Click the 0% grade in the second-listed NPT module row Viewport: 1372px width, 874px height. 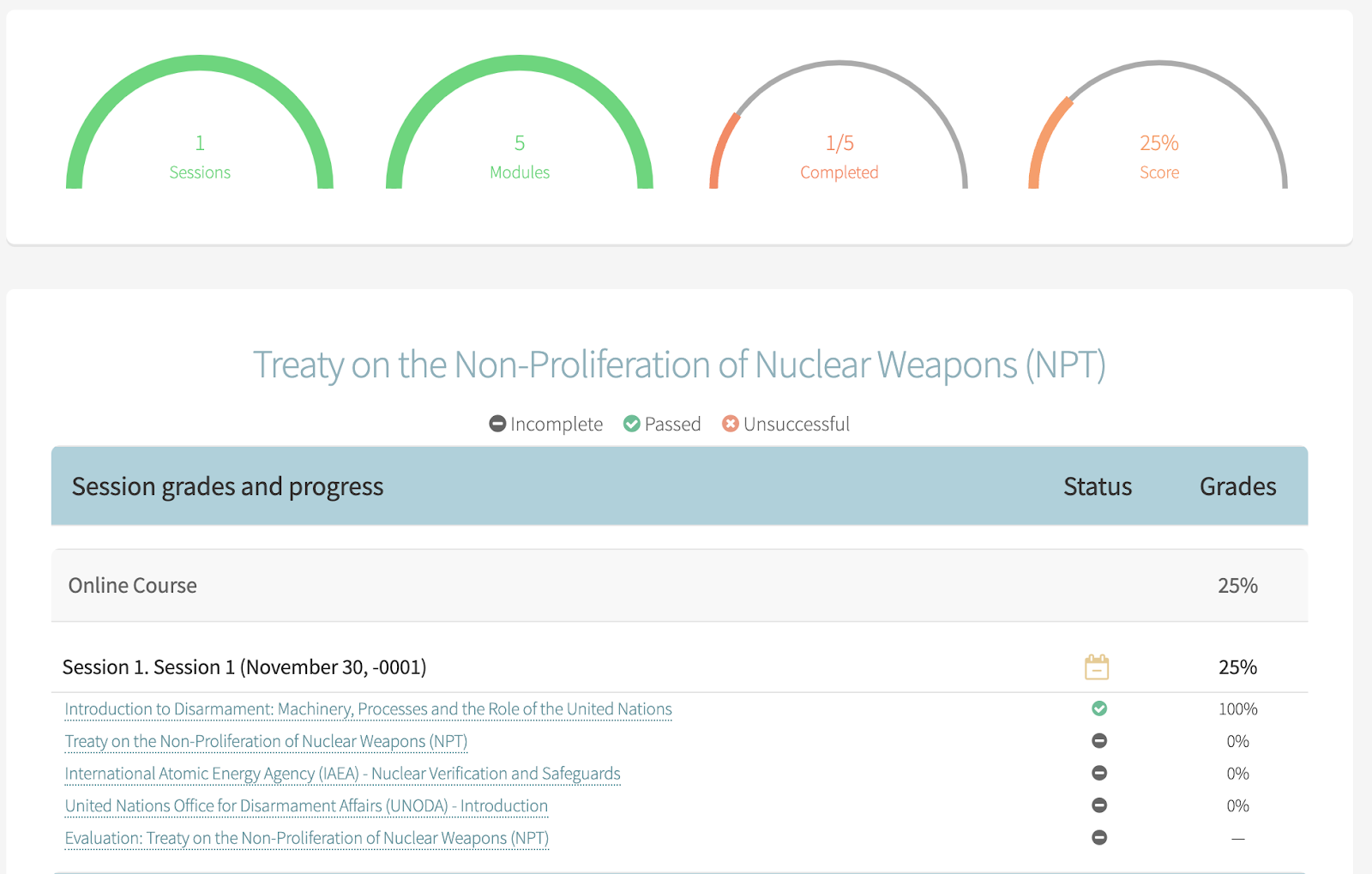(x=1238, y=741)
